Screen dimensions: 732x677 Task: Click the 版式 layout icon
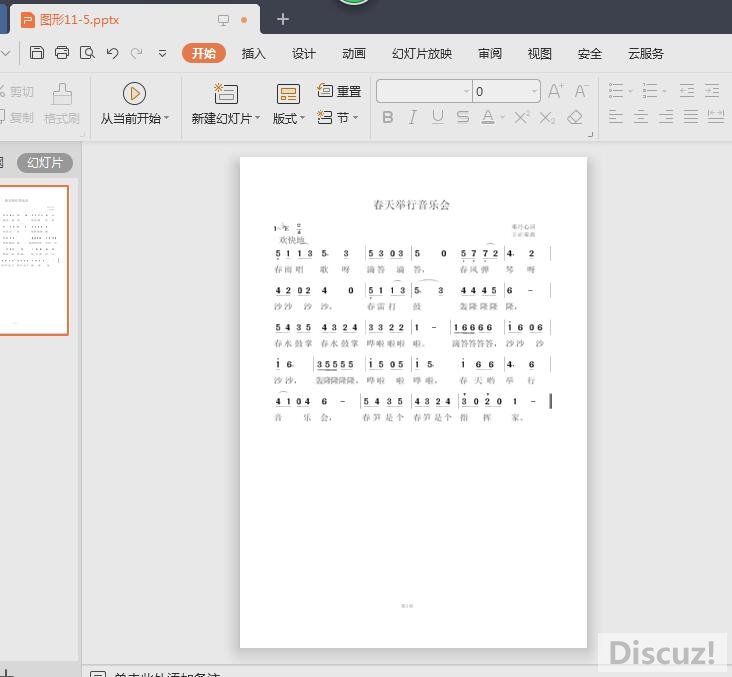click(289, 94)
